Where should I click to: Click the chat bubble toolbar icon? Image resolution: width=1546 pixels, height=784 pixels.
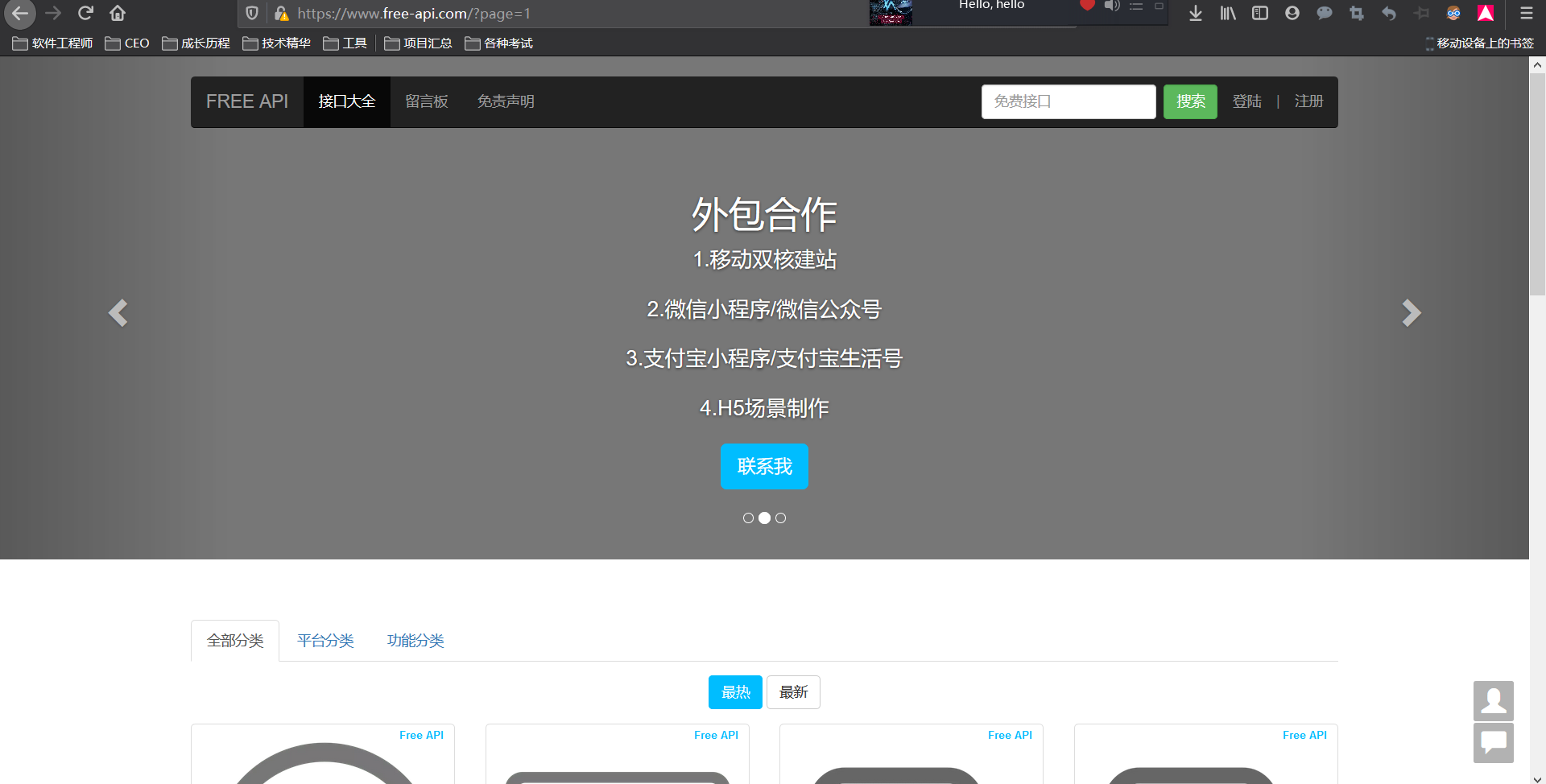[1325, 13]
